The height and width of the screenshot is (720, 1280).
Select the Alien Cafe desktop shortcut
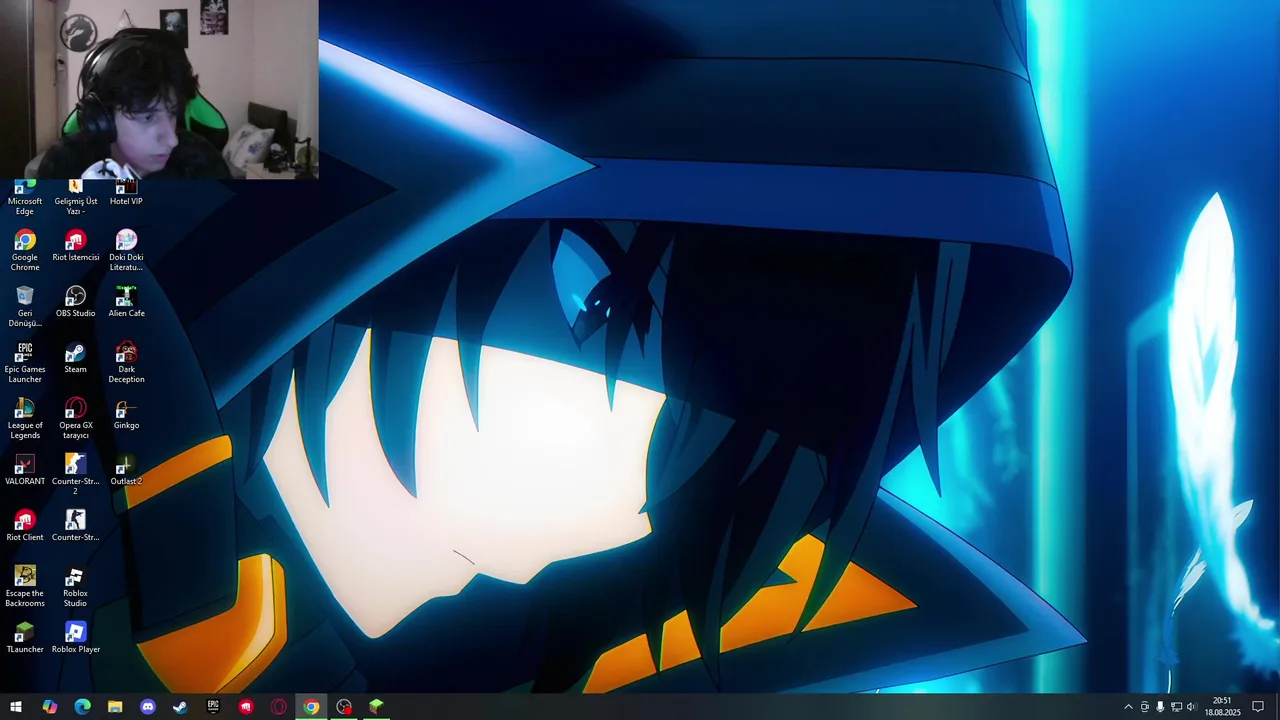pyautogui.click(x=126, y=302)
